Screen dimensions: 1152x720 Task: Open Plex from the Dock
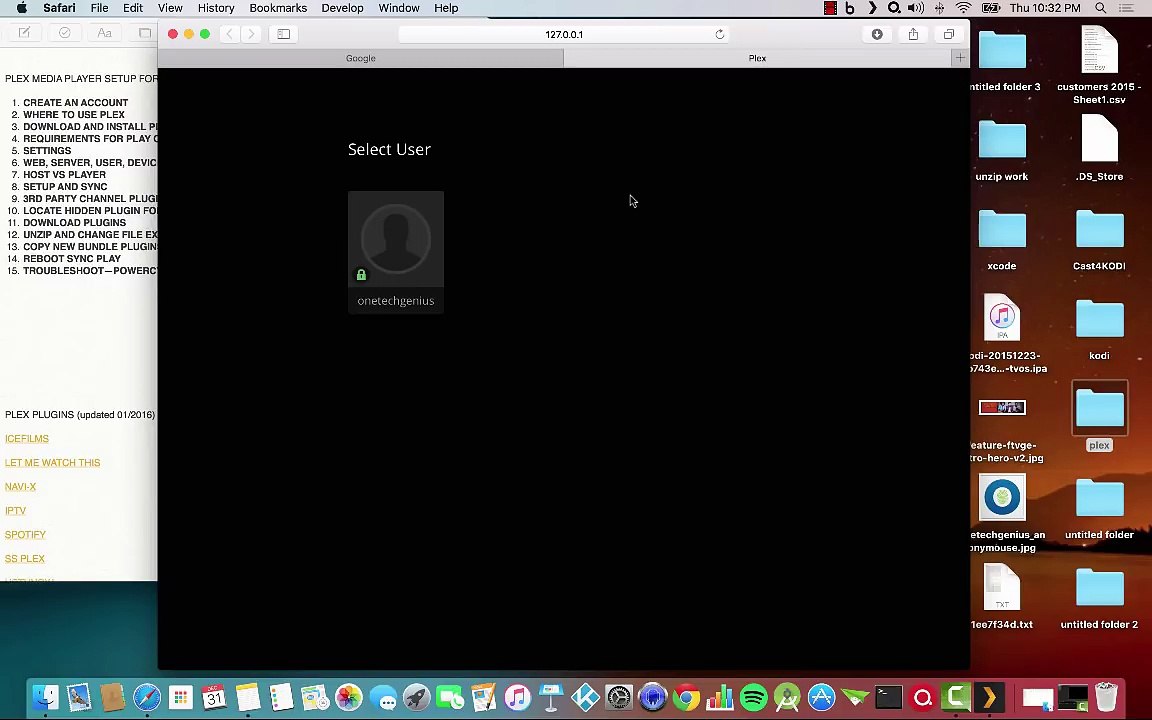(989, 697)
